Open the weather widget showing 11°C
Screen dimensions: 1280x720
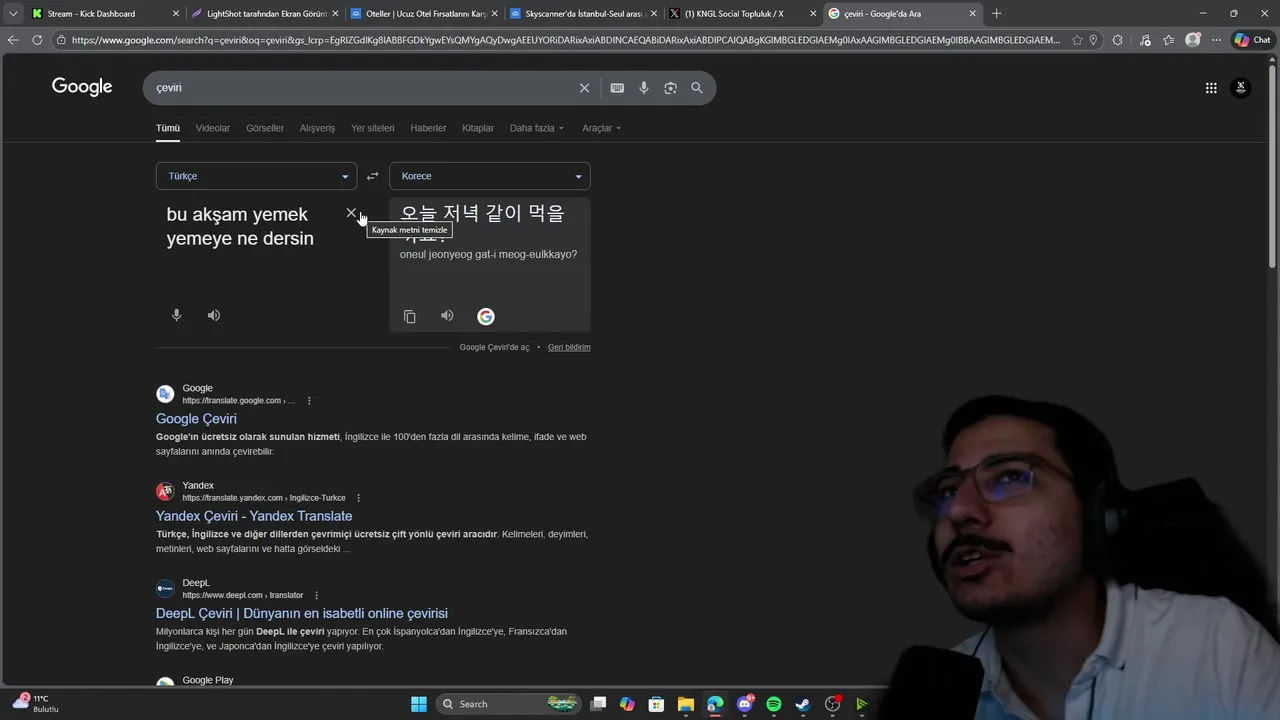pyautogui.click(x=36, y=703)
